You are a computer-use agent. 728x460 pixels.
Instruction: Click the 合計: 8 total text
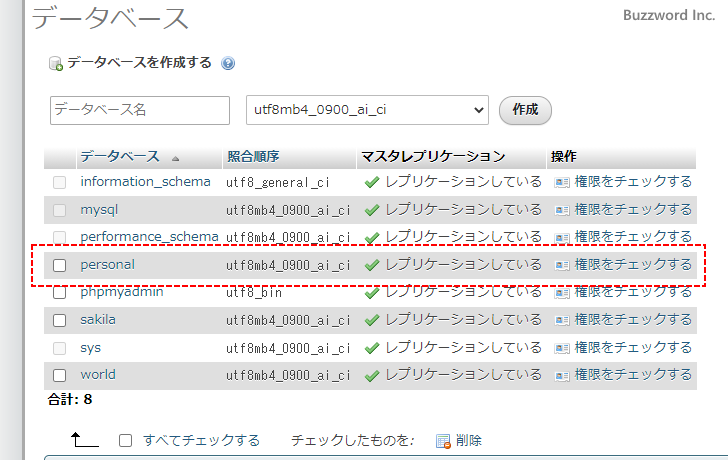tap(70, 399)
